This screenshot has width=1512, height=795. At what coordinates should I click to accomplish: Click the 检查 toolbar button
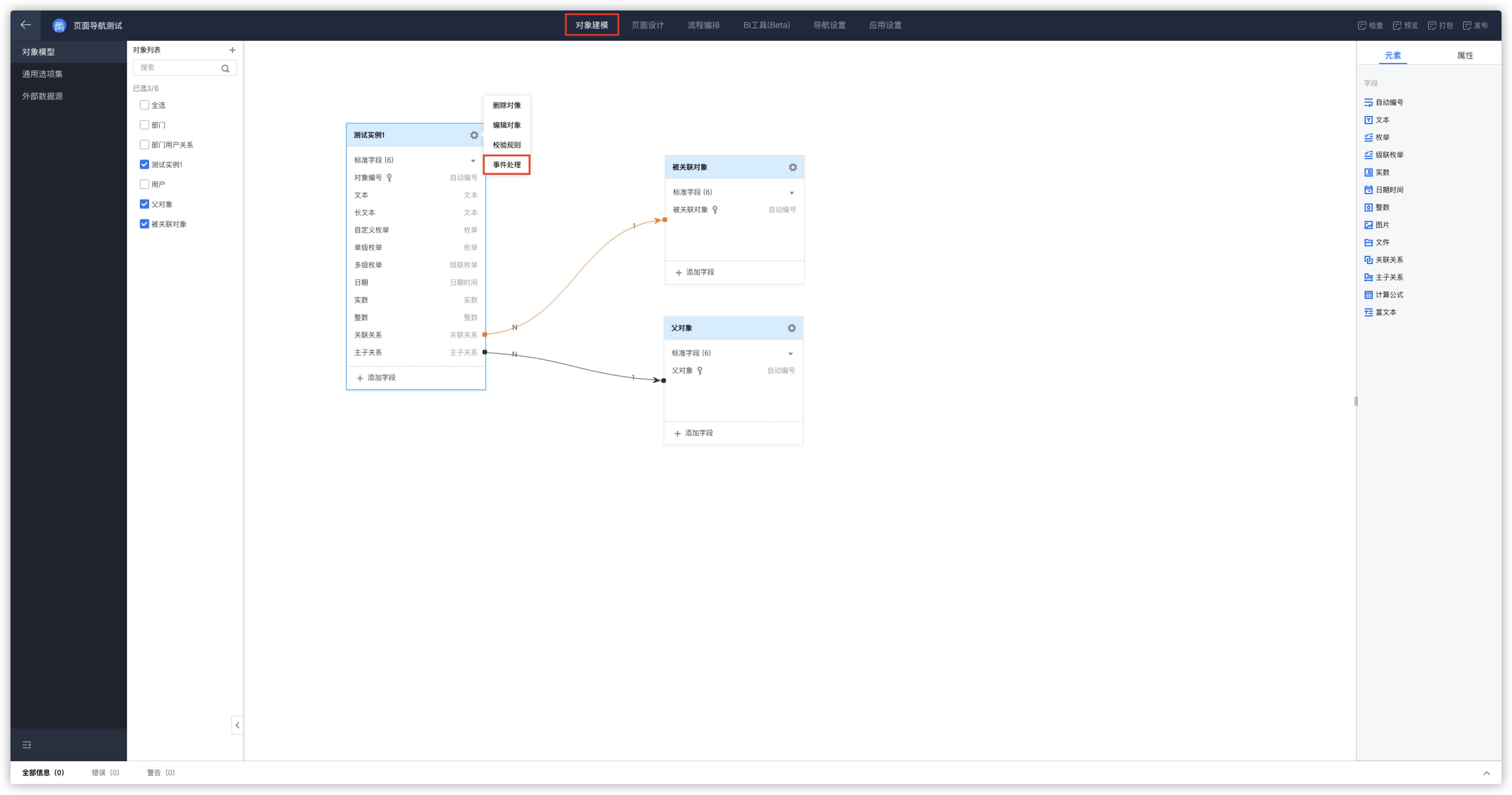coord(1370,25)
